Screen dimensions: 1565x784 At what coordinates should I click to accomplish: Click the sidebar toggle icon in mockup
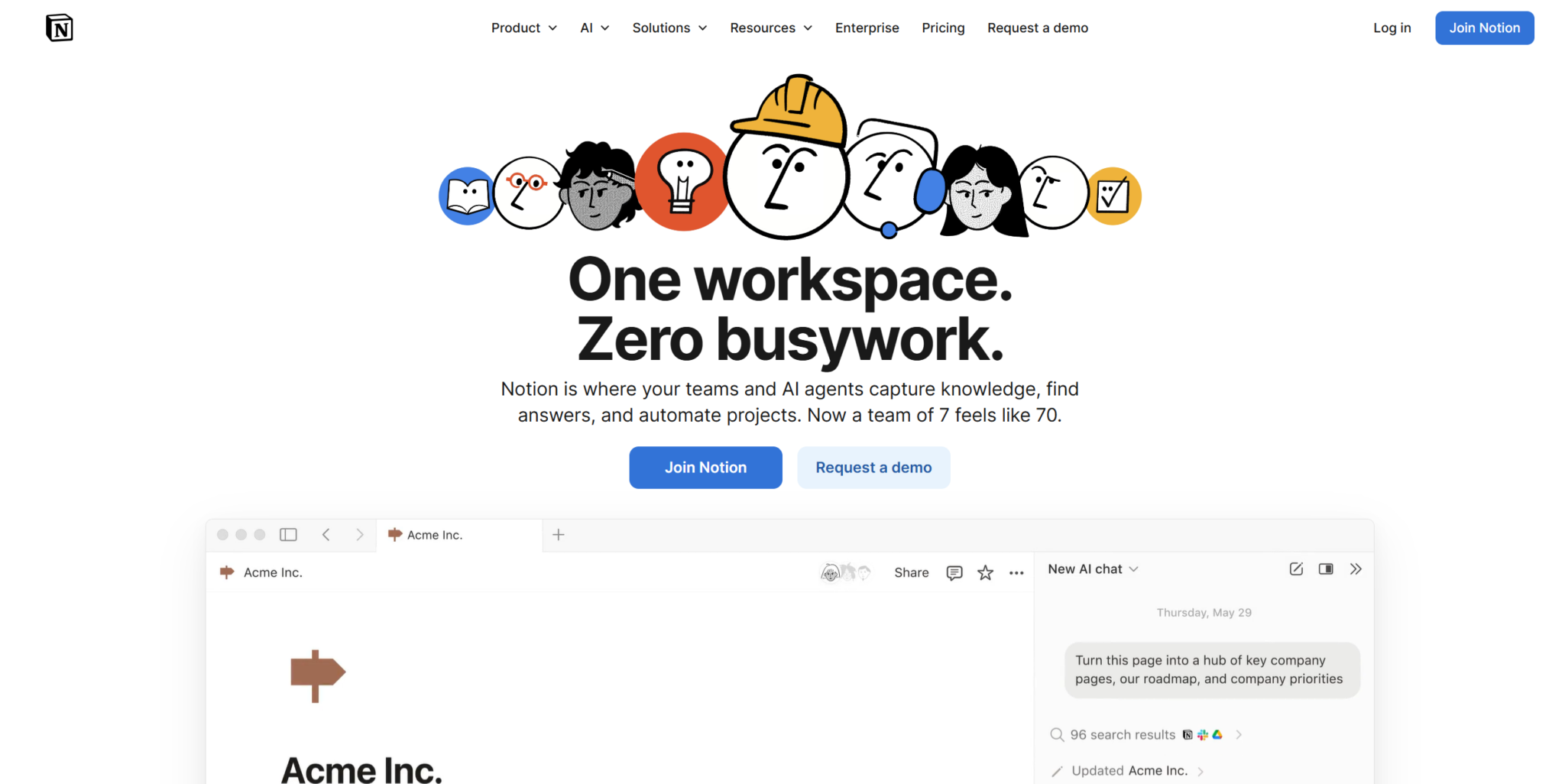(x=288, y=535)
